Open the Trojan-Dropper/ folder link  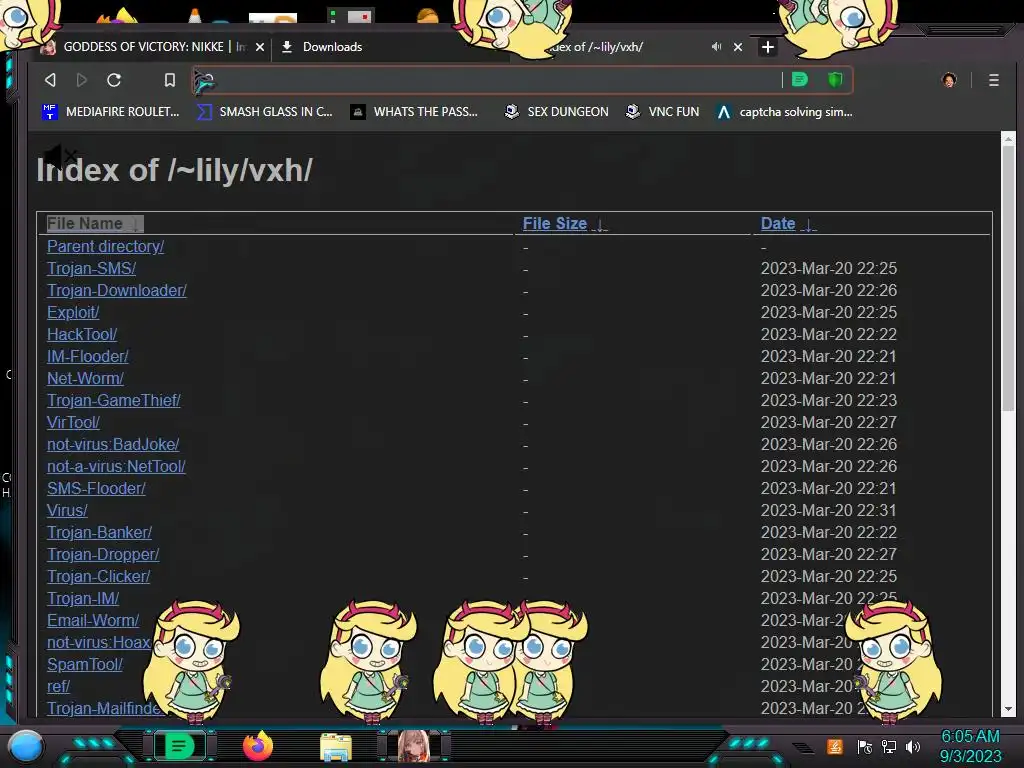103,554
